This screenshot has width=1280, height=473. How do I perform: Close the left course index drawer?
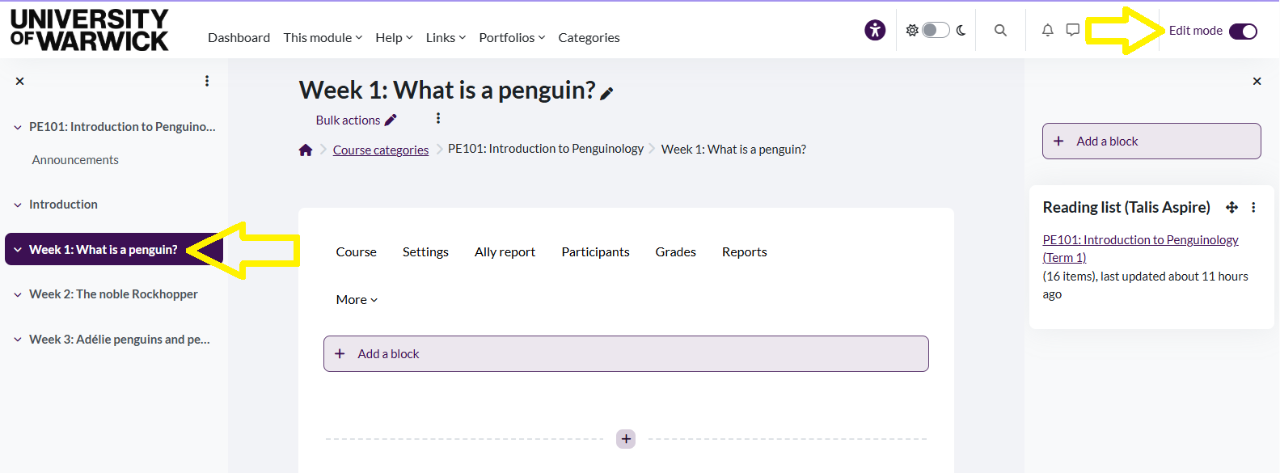pos(19,81)
